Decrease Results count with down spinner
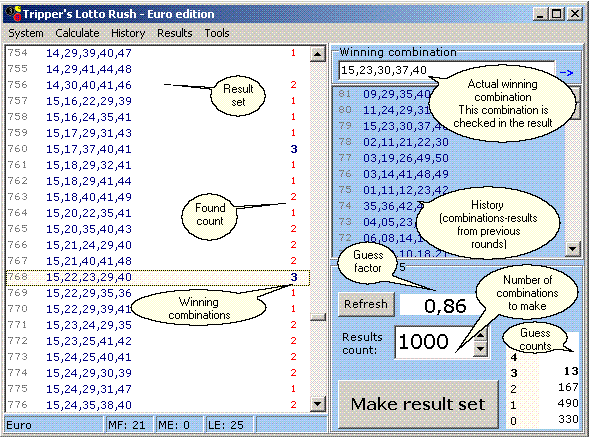 [x=481, y=349]
